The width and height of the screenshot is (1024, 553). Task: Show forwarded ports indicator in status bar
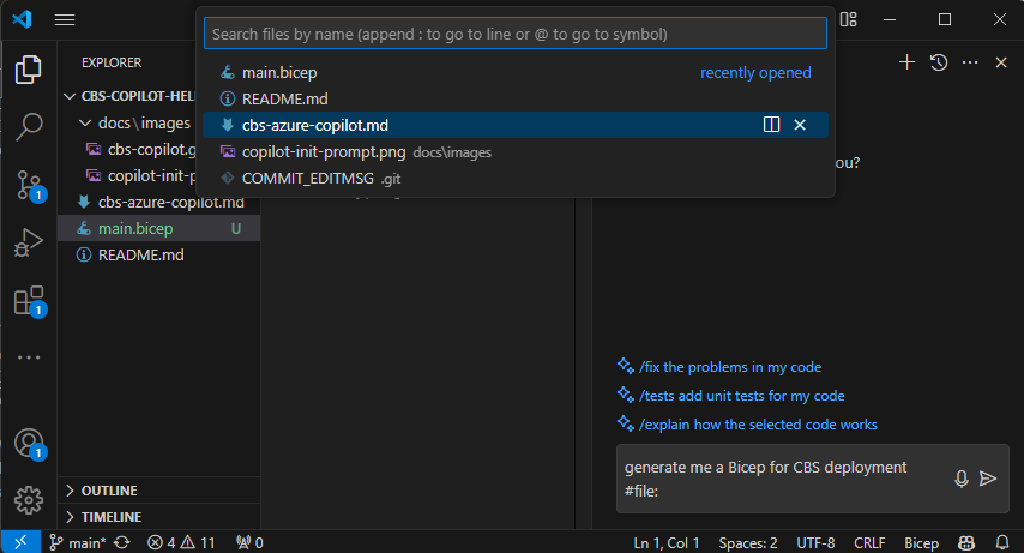coord(249,543)
